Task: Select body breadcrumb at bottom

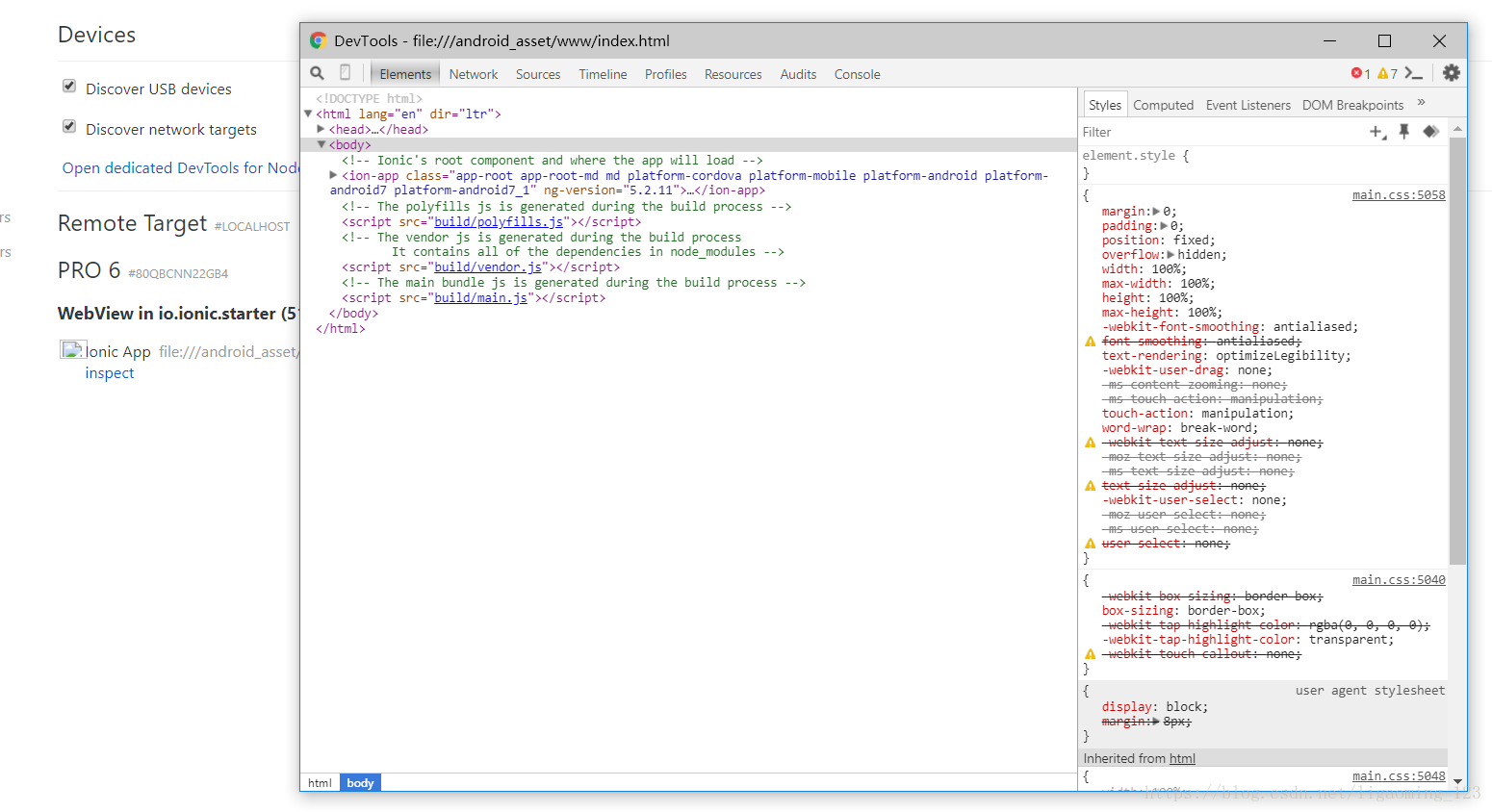Action: click(360, 783)
